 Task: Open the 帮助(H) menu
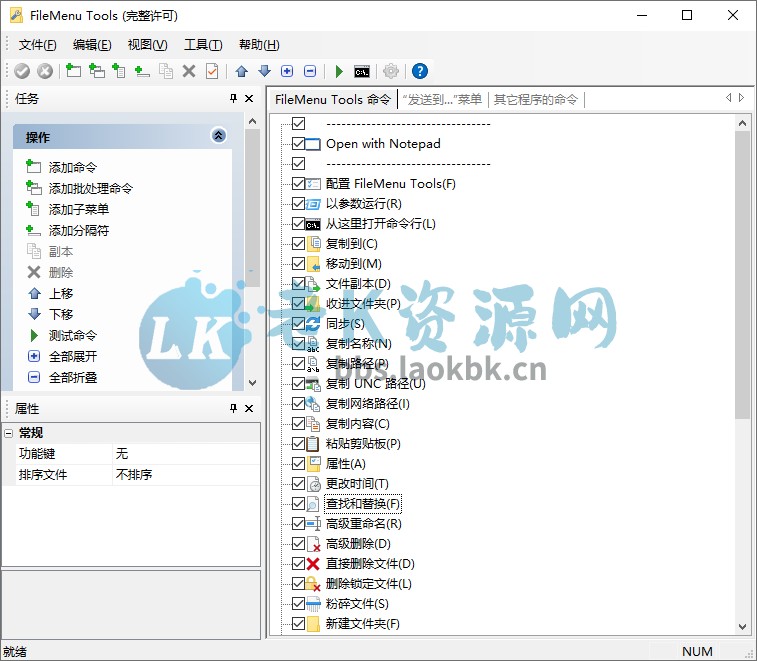[x=259, y=45]
